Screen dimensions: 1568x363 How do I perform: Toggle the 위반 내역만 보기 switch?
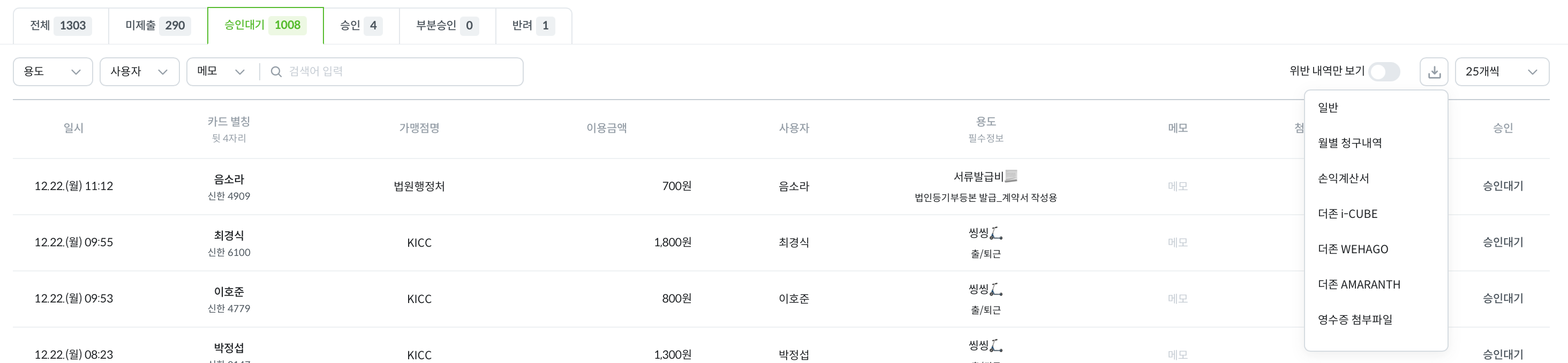point(1384,72)
